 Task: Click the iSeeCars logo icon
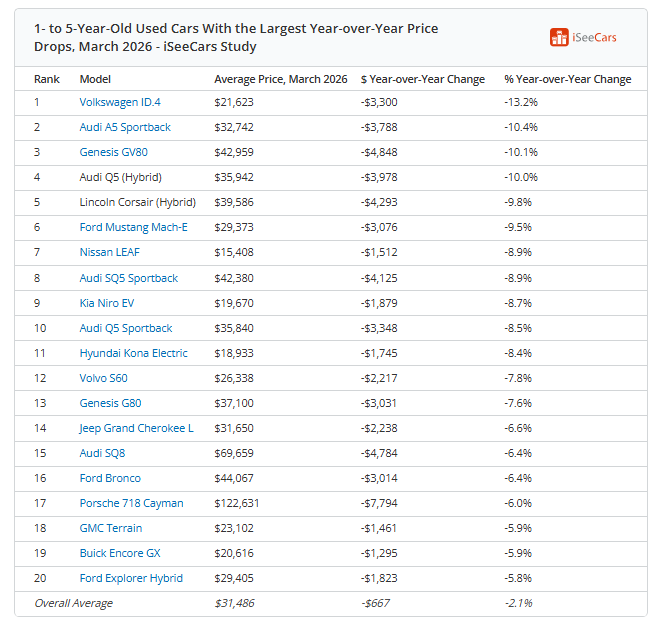click(x=559, y=37)
